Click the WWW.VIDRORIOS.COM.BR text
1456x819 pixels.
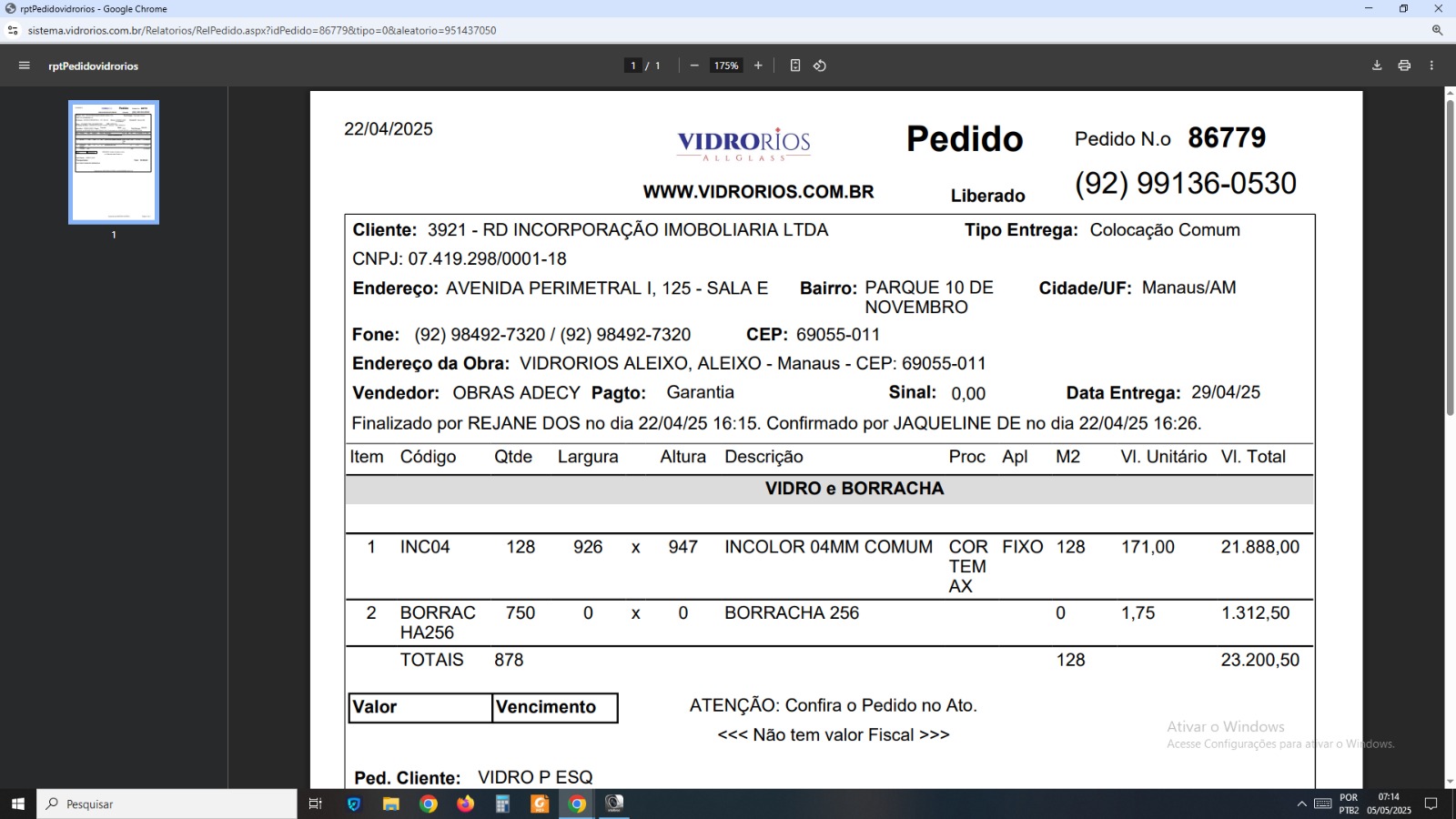[758, 192]
